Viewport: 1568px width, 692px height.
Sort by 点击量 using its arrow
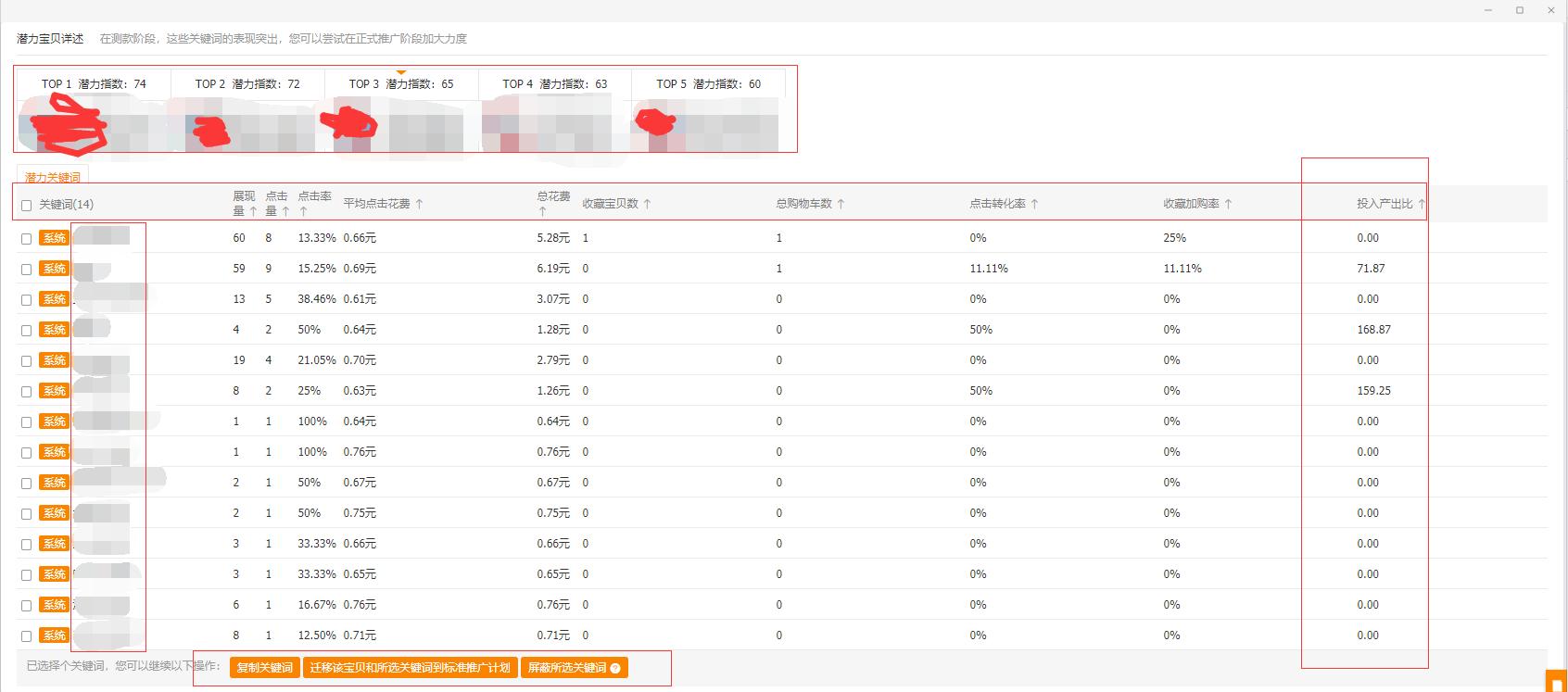285,211
